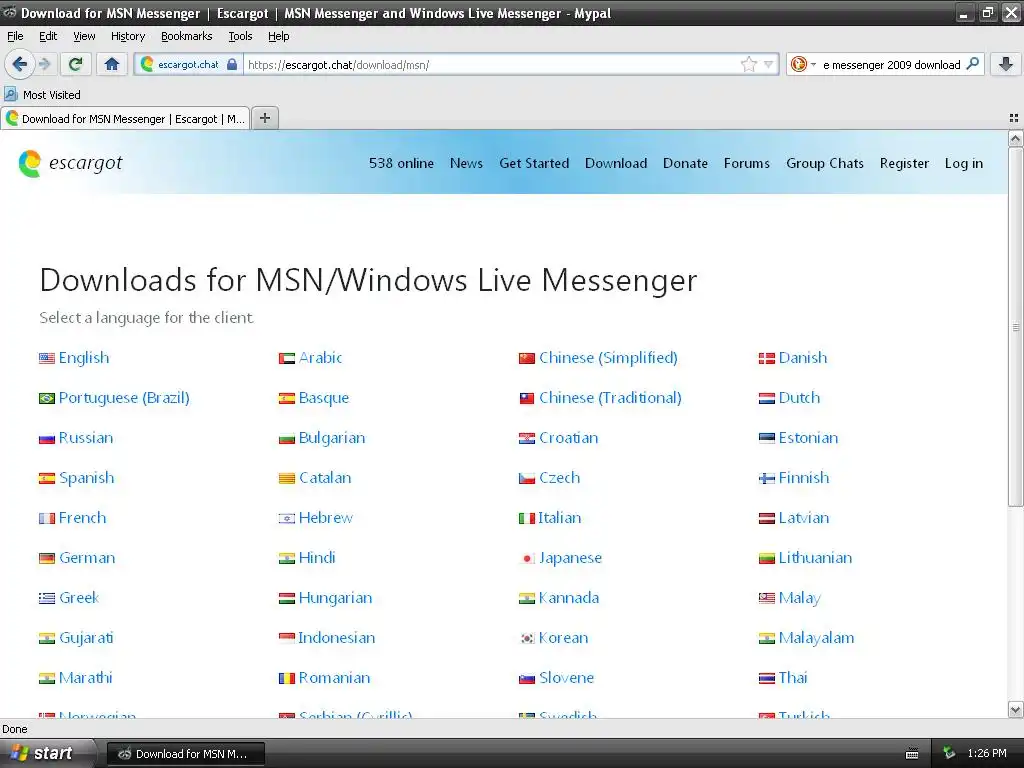Choose the Japanese language link
The height and width of the screenshot is (768, 1024).
point(570,558)
